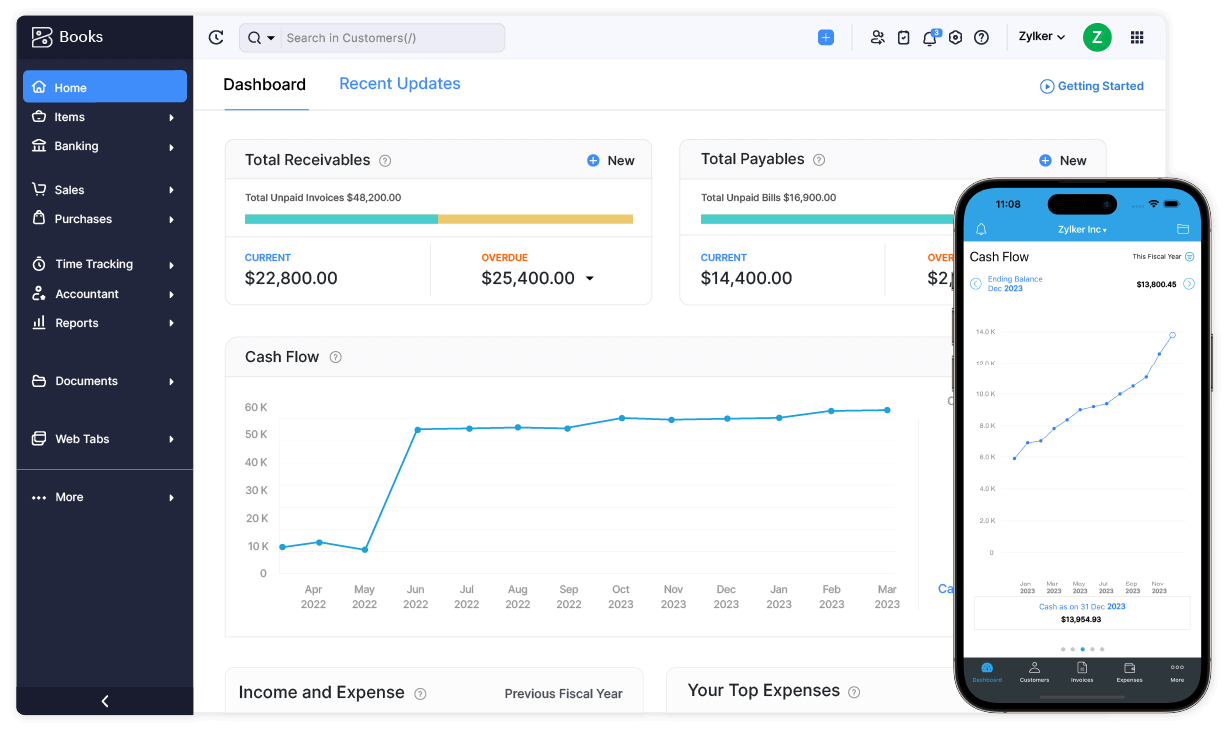Open the Zylker organization dropdown
This screenshot has width=1229, height=731.
1040,36
